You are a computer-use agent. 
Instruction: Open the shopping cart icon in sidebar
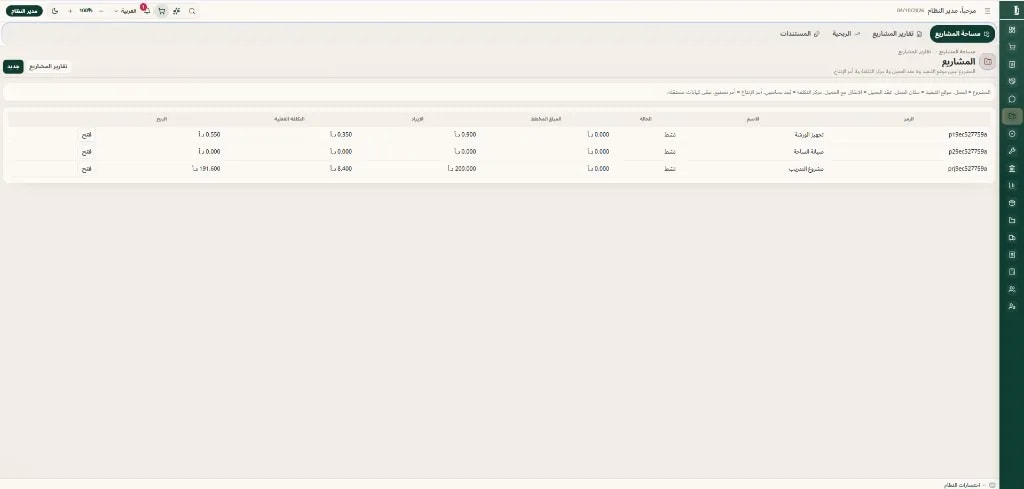point(1012,47)
